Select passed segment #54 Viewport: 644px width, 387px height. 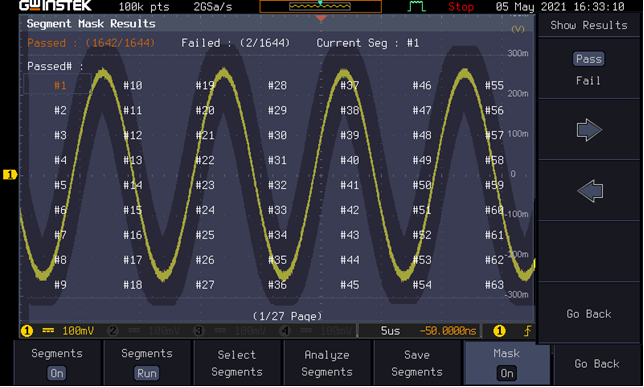[422, 285]
